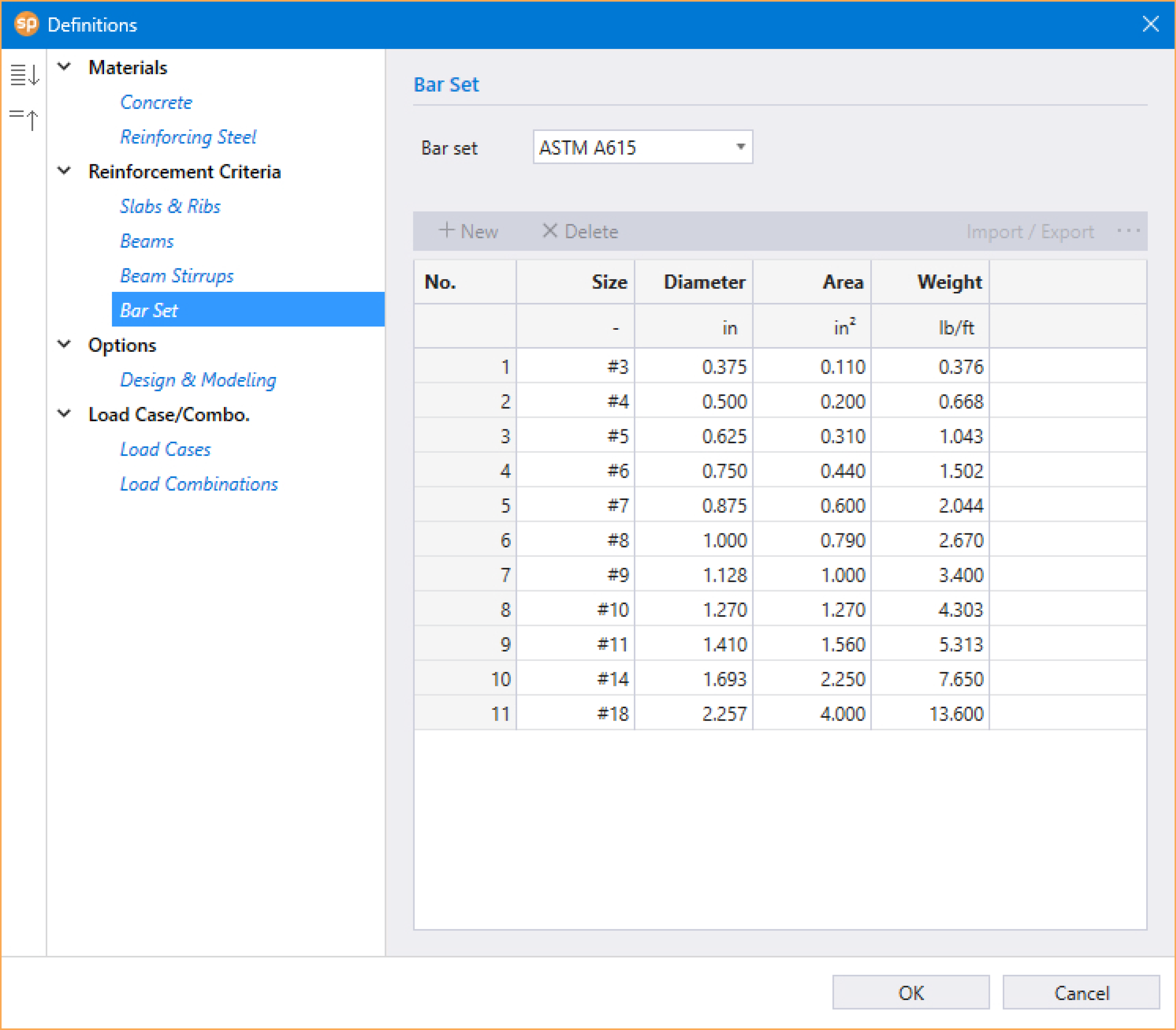
Task: Select the #10 size cell
Action: click(576, 609)
